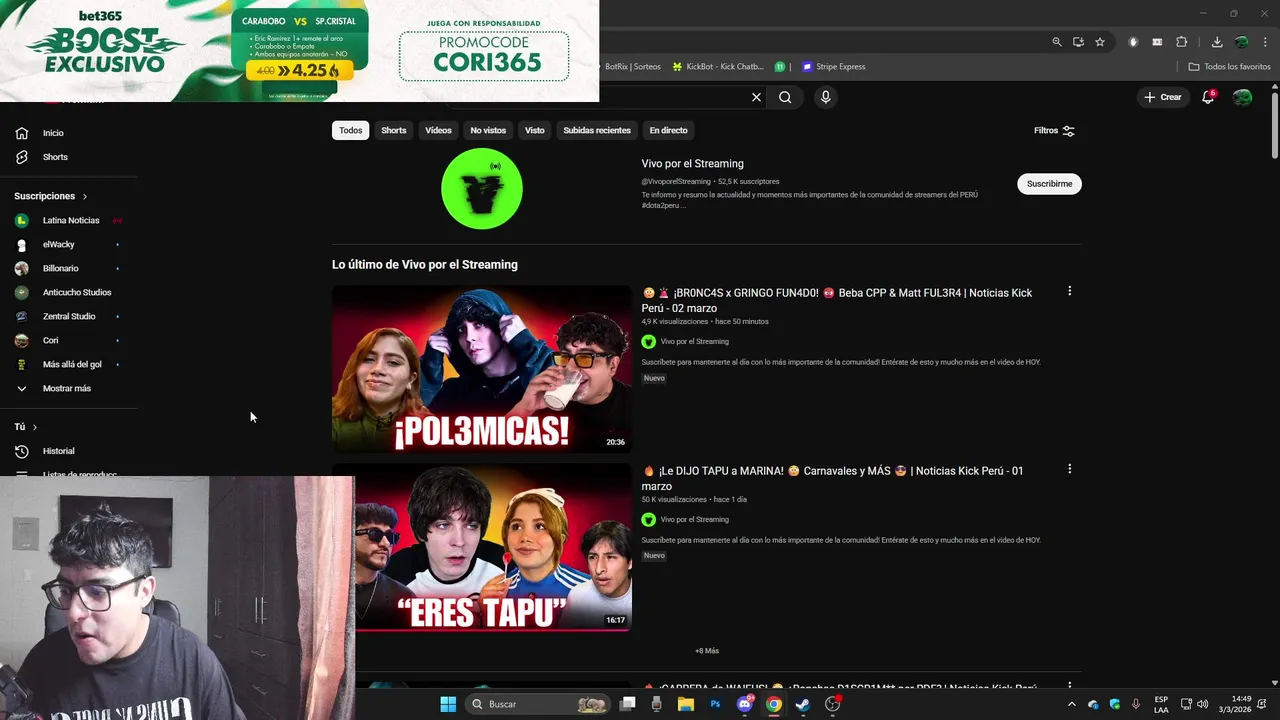The height and width of the screenshot is (720, 1280).
Task: Select the Videos filter chip
Action: coord(438,130)
